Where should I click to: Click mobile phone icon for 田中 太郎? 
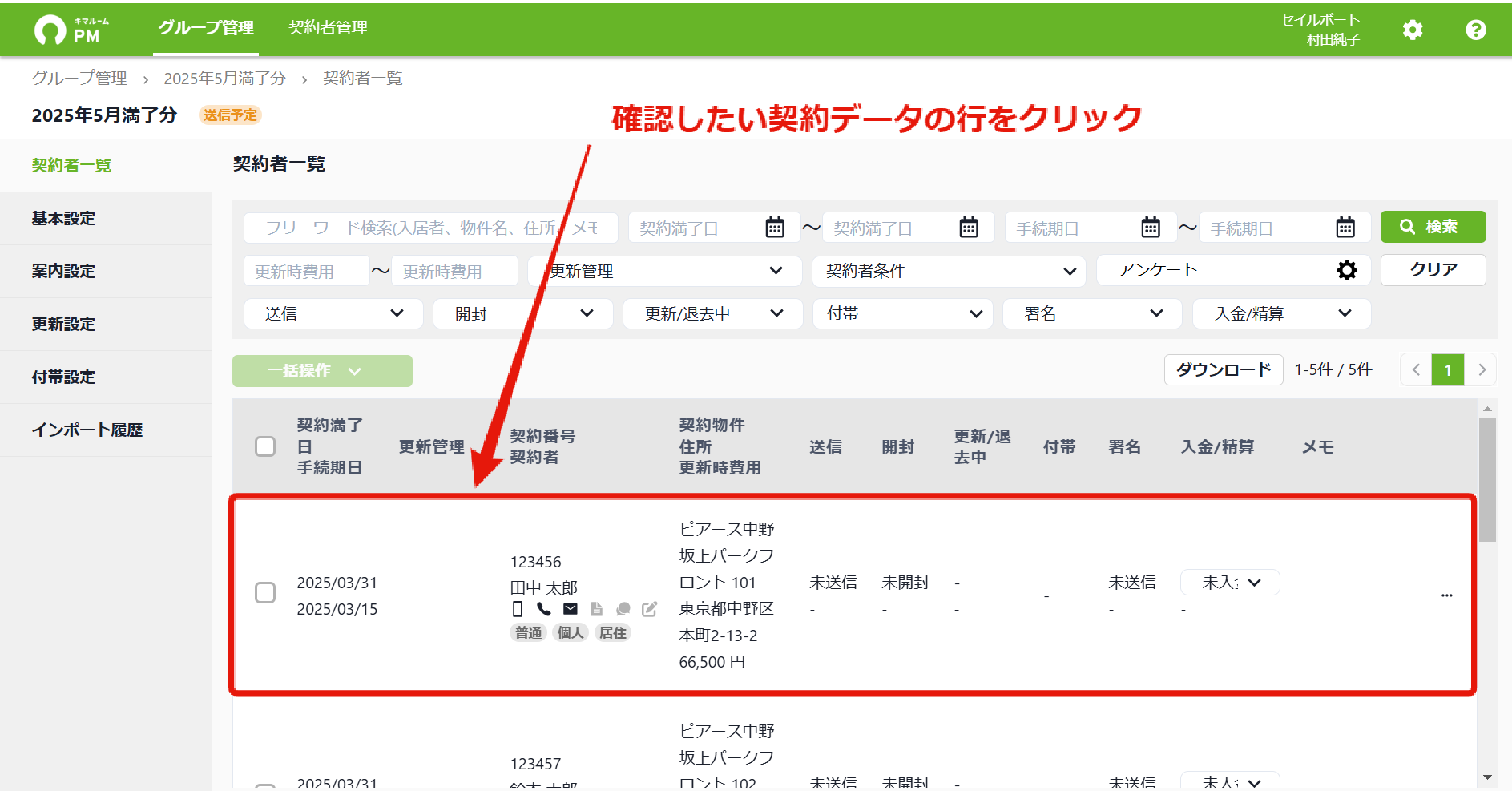tap(518, 609)
